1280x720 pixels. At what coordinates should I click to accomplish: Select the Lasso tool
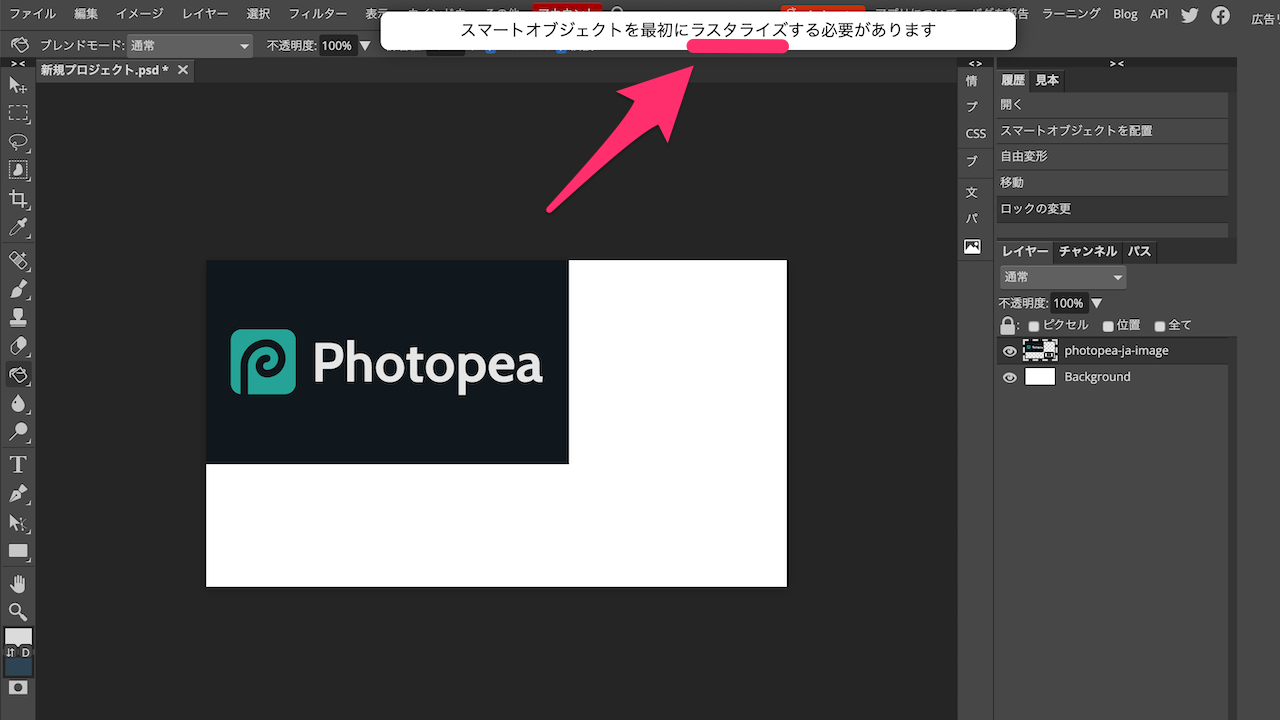[x=18, y=141]
